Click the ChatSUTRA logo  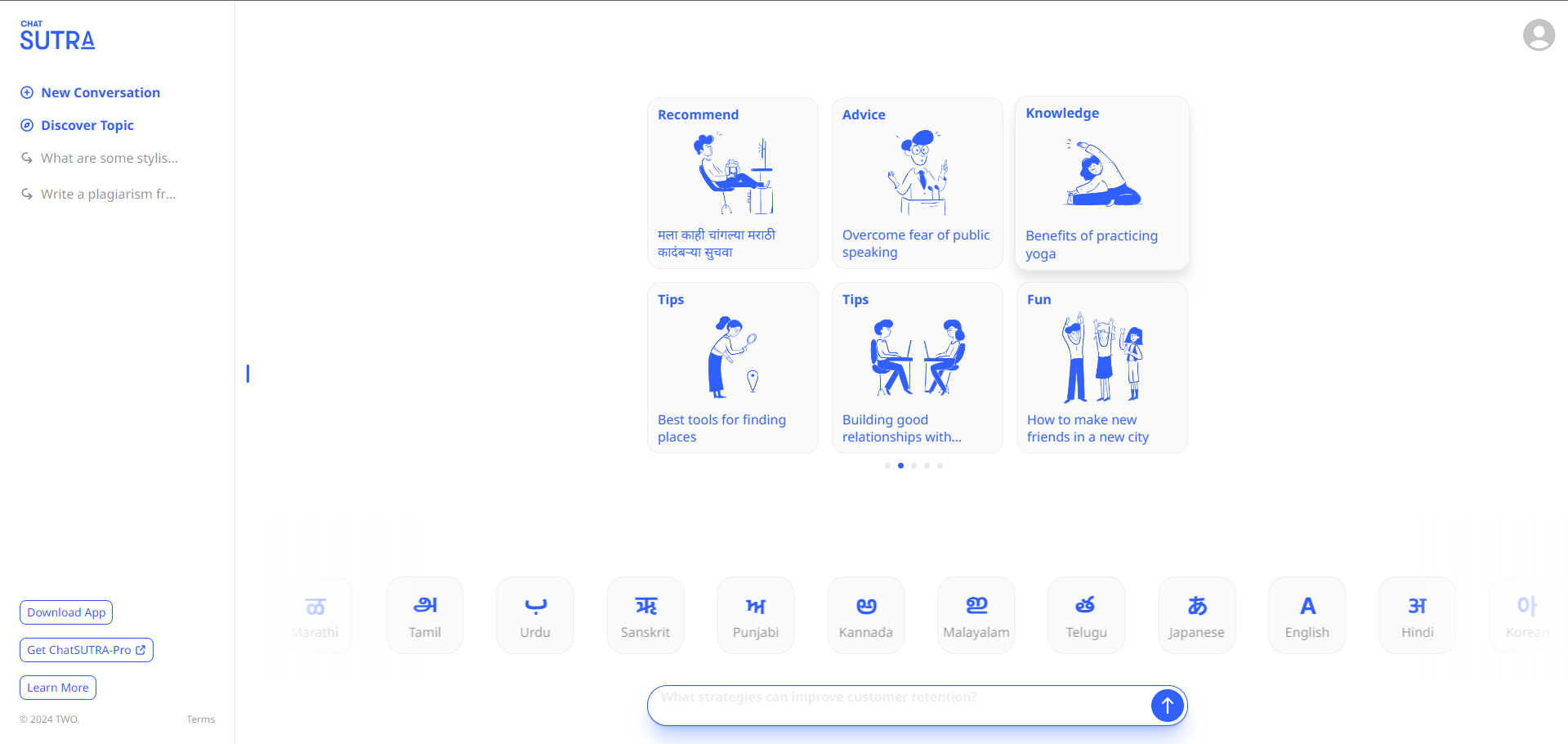click(57, 37)
